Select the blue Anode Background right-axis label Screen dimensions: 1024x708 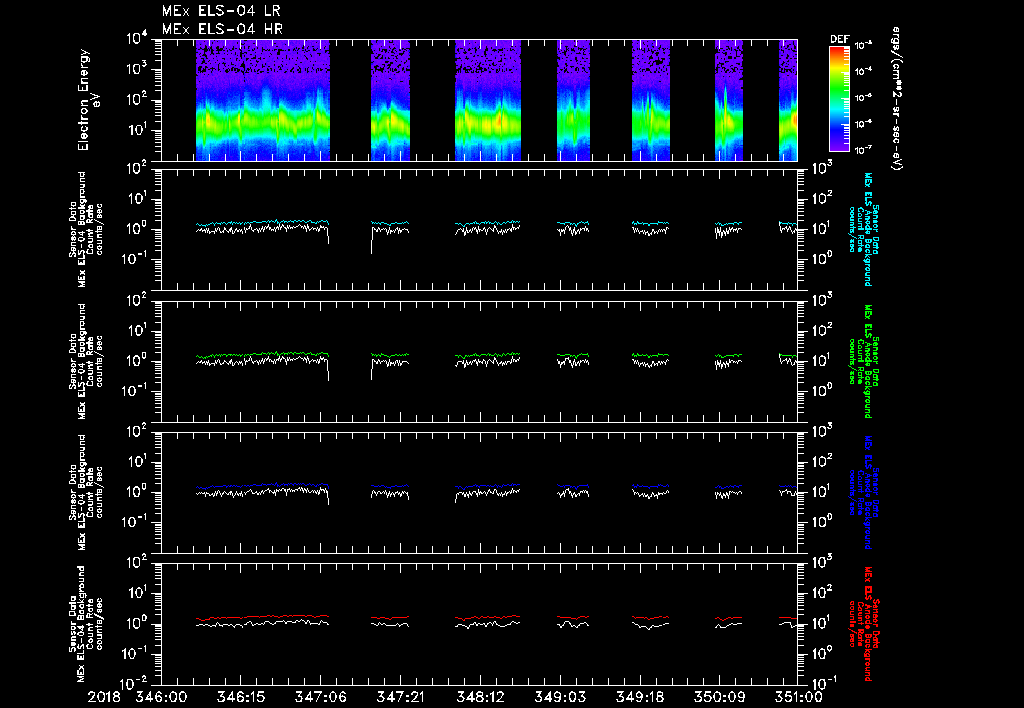pos(863,492)
